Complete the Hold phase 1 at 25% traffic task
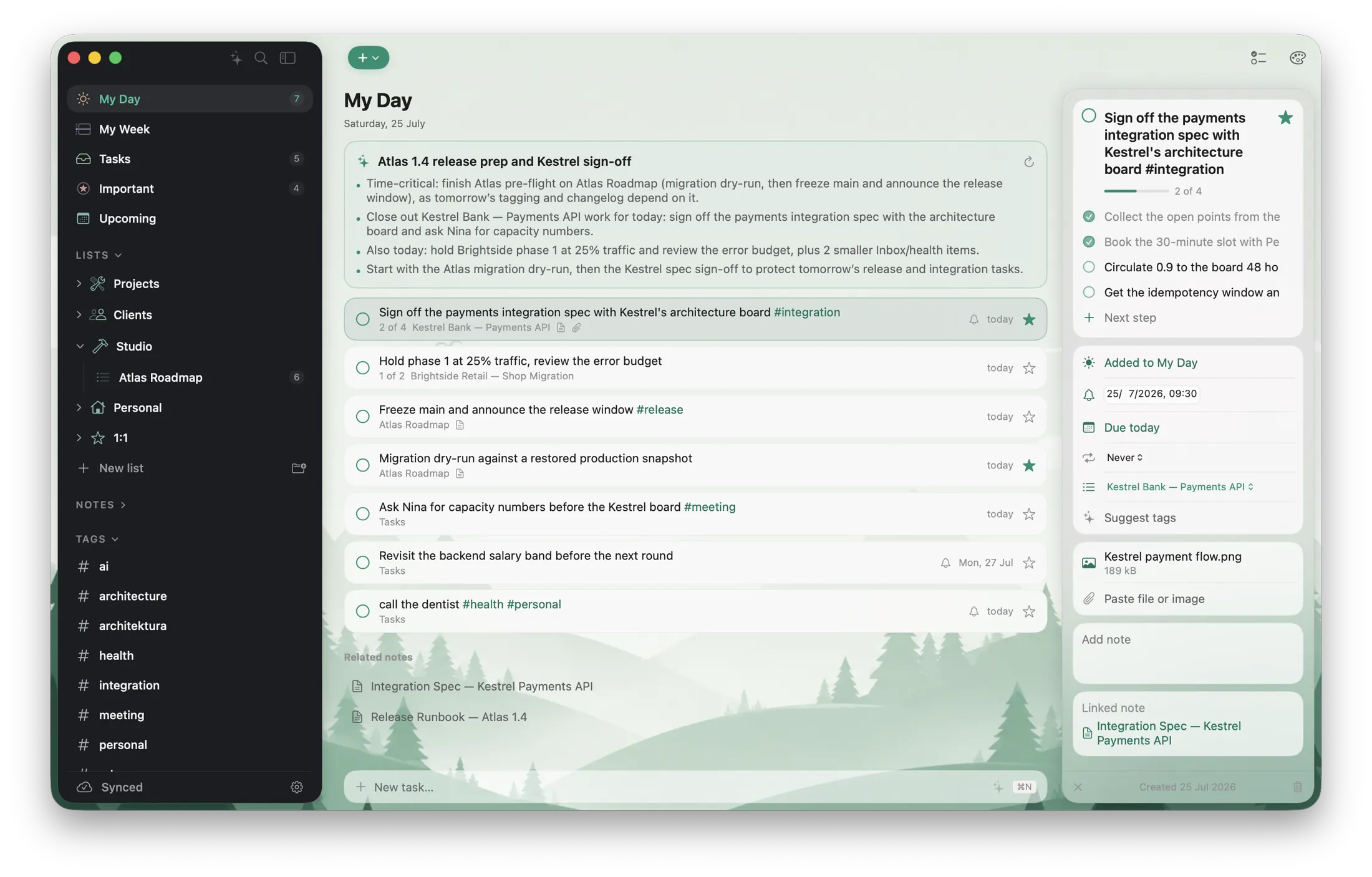This screenshot has height=877, width=1372. tap(362, 368)
